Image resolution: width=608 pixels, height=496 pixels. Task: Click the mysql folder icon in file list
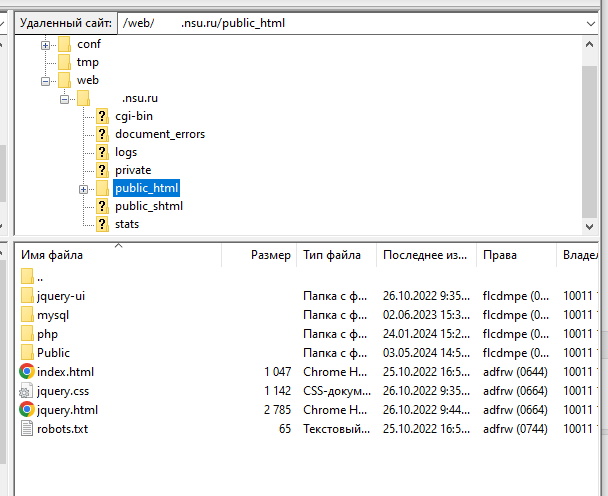pyautogui.click(x=27, y=315)
